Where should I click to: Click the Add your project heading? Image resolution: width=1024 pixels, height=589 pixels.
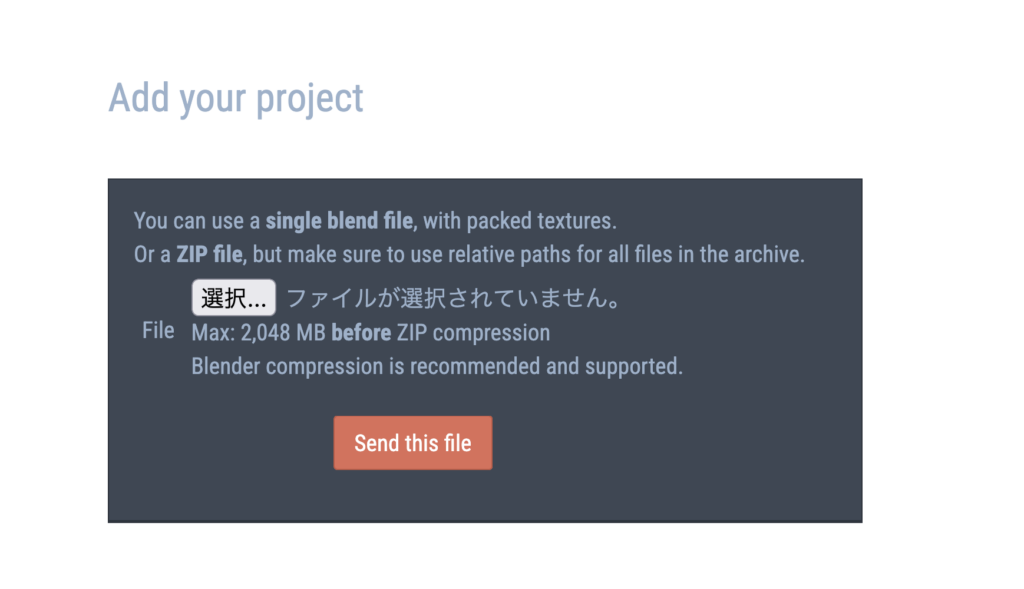coord(236,99)
